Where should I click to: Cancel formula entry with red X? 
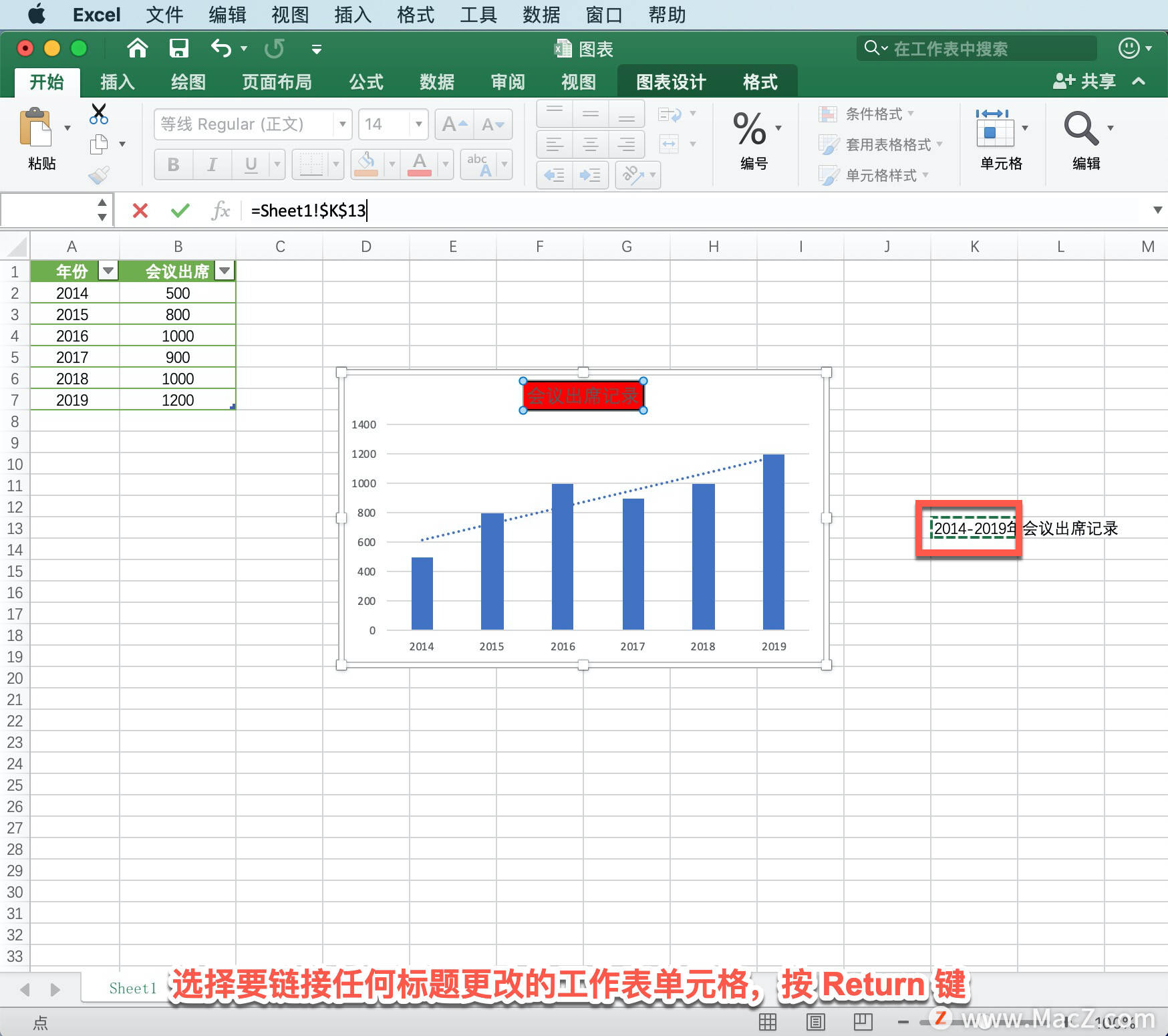coord(140,211)
